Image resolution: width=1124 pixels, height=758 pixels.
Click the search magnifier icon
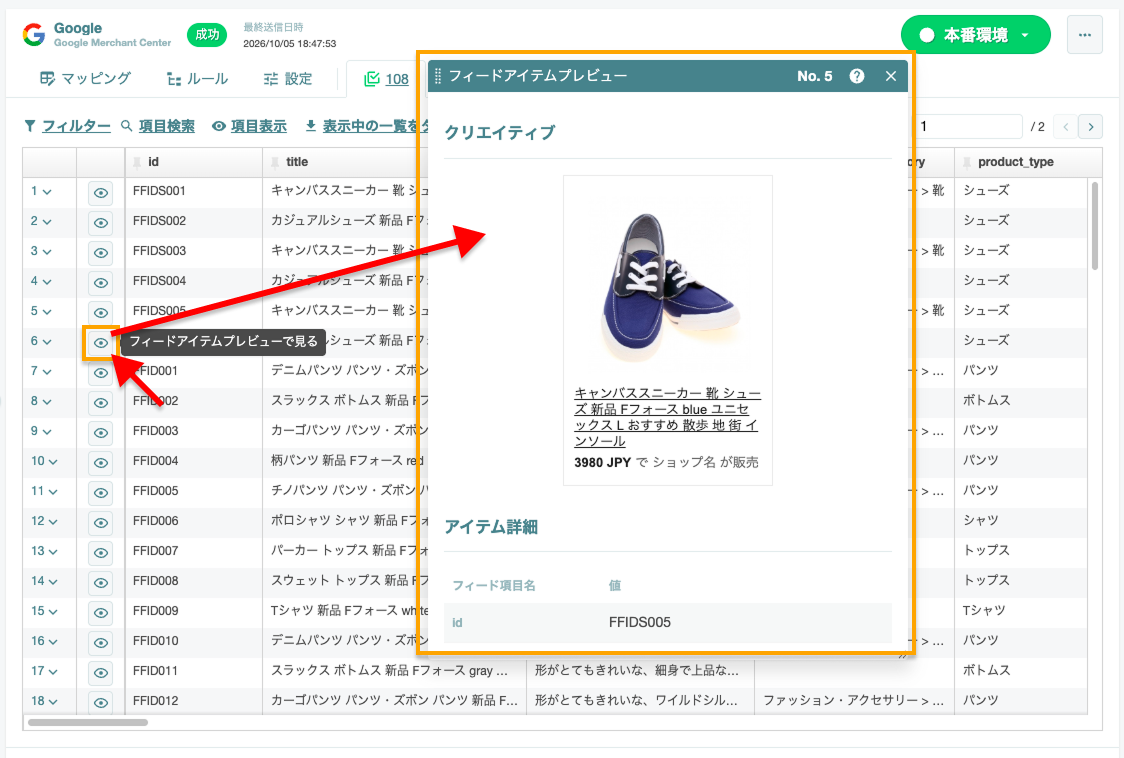click(x=127, y=126)
